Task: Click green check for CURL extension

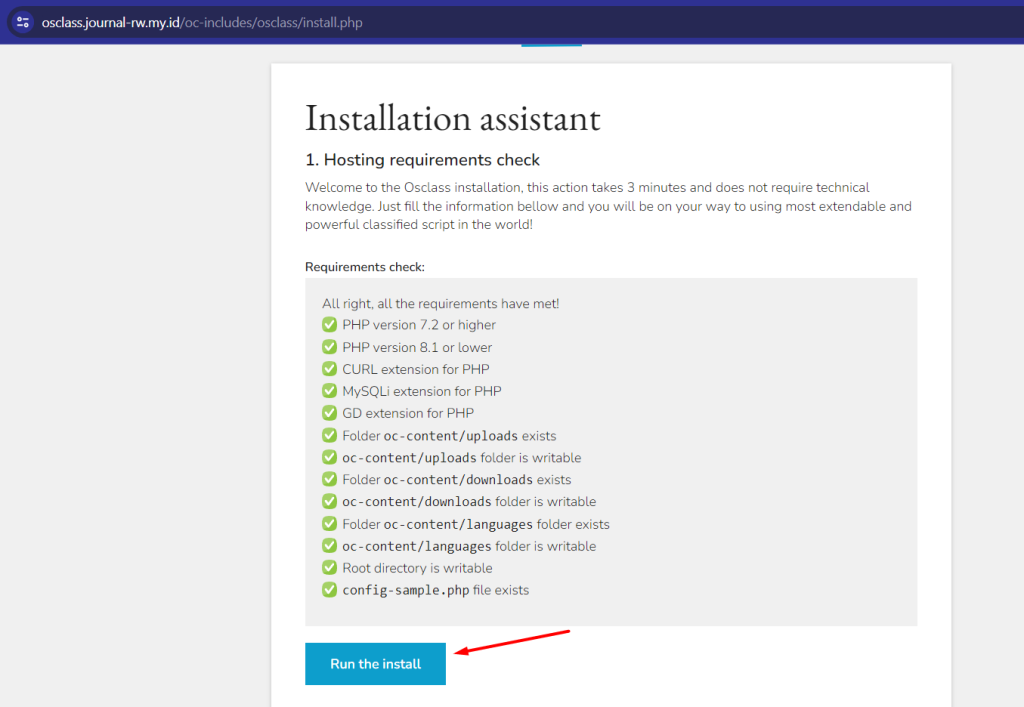Action: 329,369
